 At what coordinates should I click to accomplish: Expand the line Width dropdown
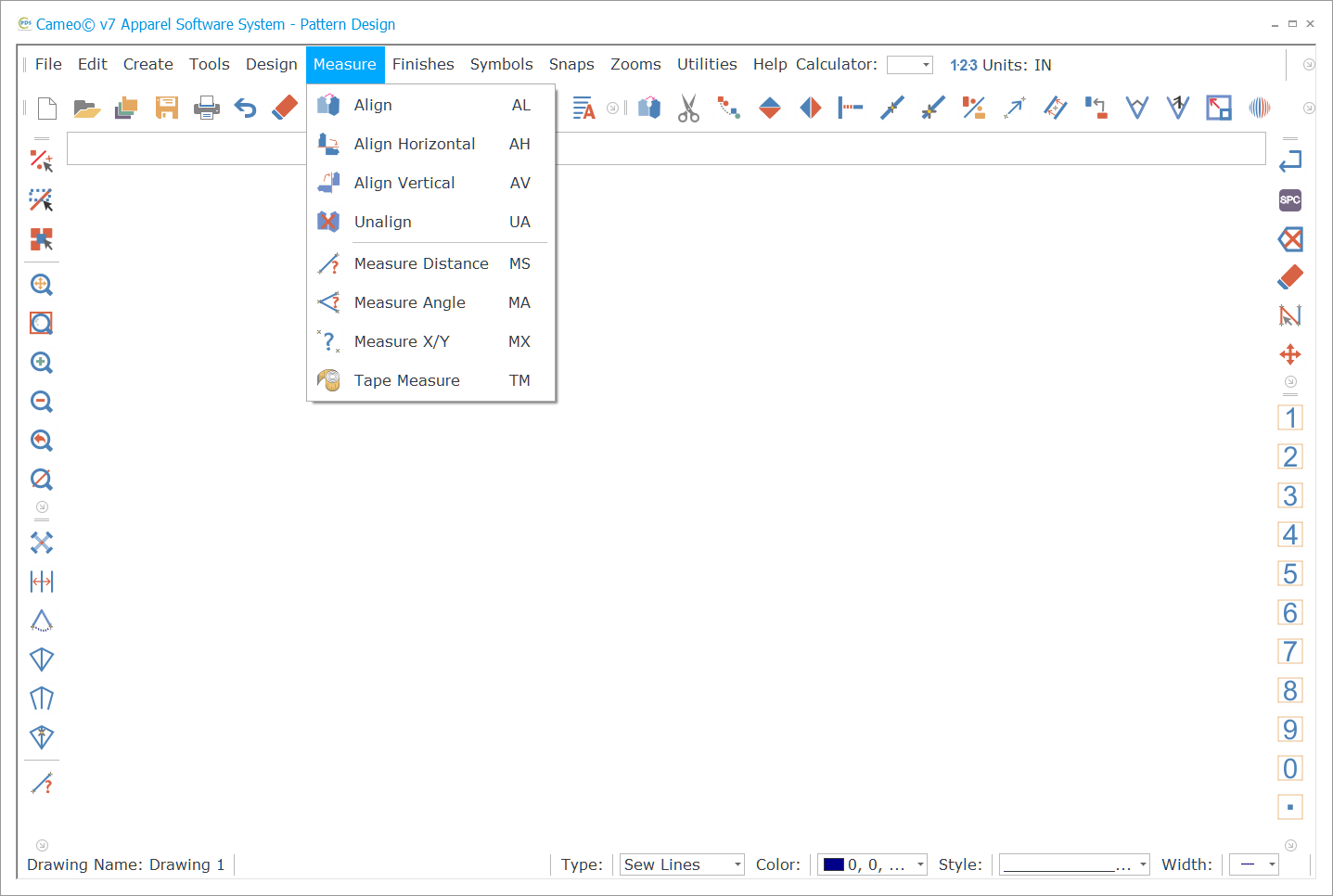click(1272, 864)
